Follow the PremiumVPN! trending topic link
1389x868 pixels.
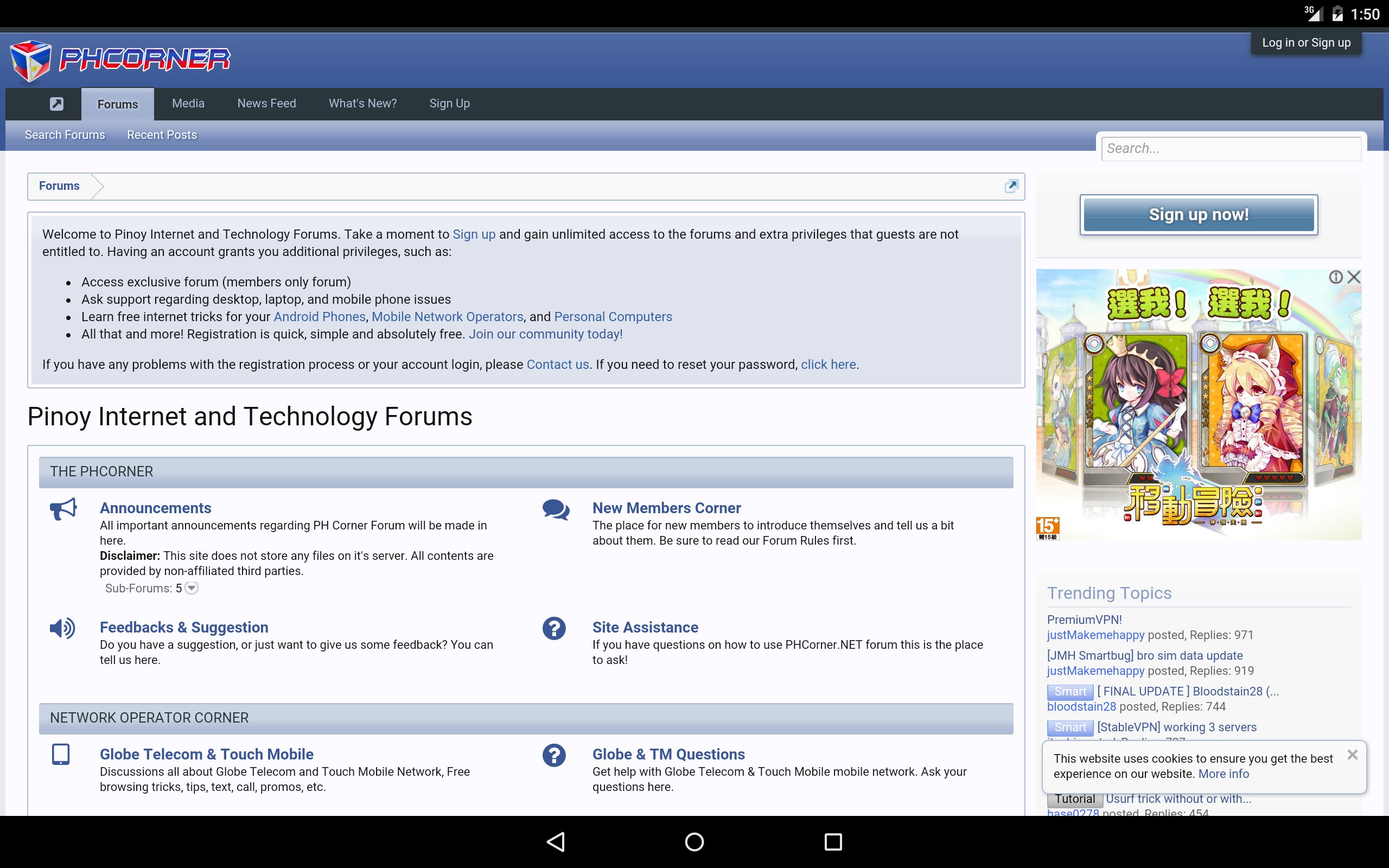[1085, 620]
